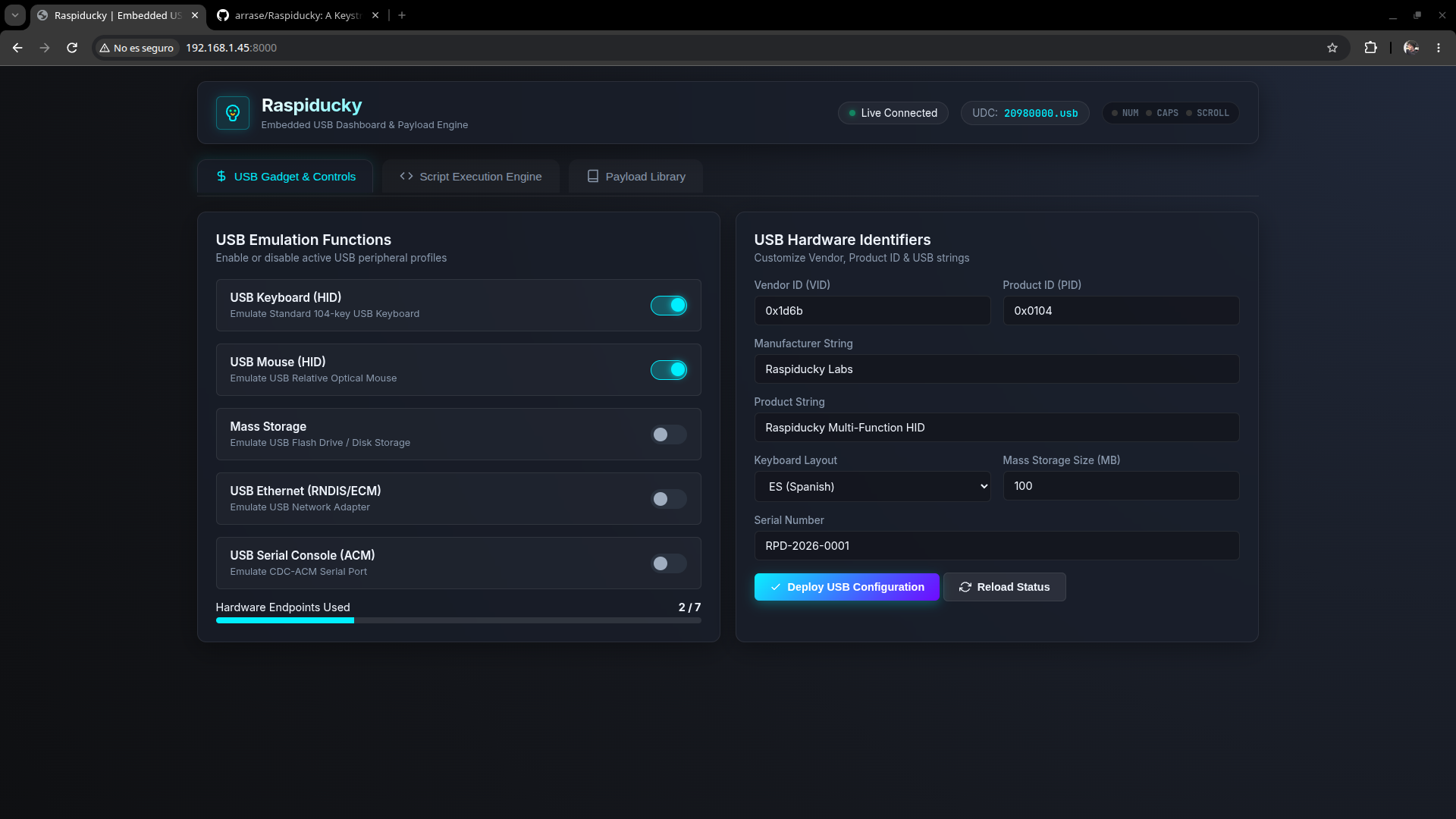This screenshot has height=819, width=1456.
Task: Click 'Customize Vendor, Product ID & USB strings' text
Action: (x=861, y=258)
